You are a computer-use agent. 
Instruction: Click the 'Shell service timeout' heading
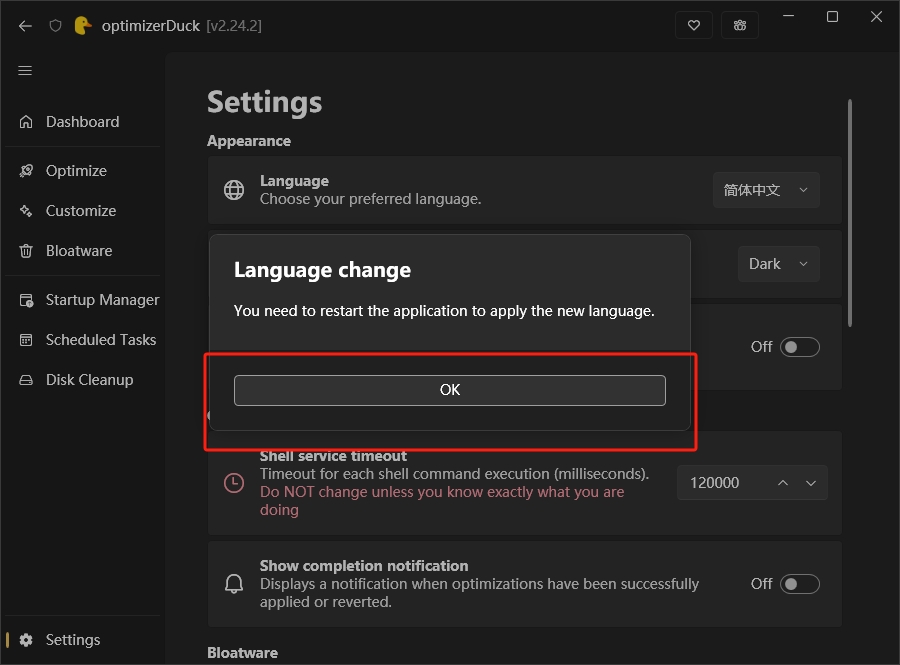(x=333, y=456)
